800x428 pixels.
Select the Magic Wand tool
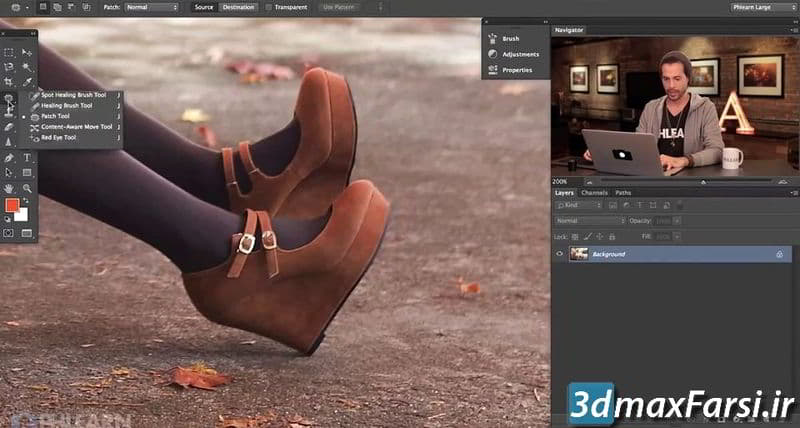27,67
